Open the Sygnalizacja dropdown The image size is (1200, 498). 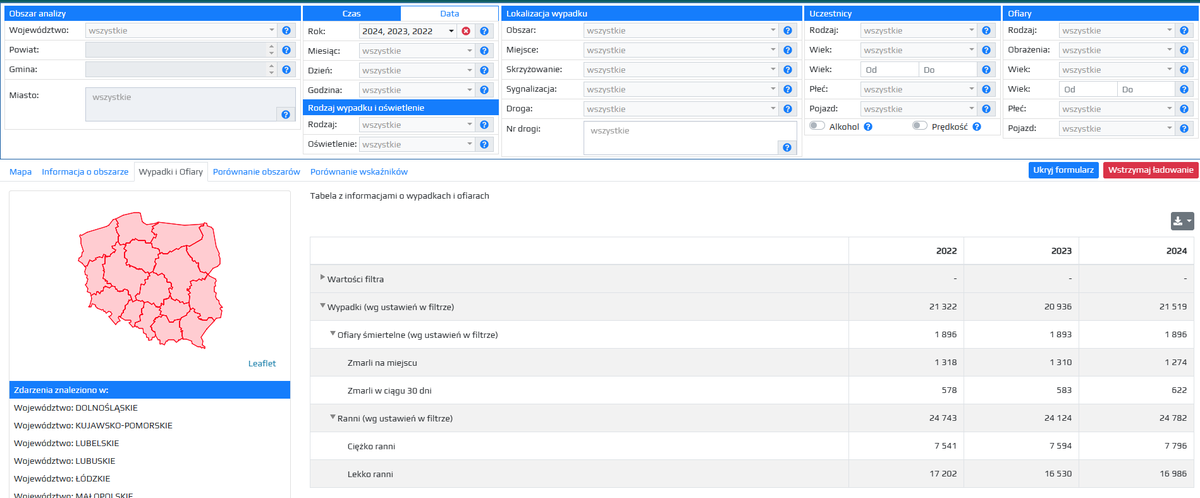pyautogui.click(x=681, y=89)
